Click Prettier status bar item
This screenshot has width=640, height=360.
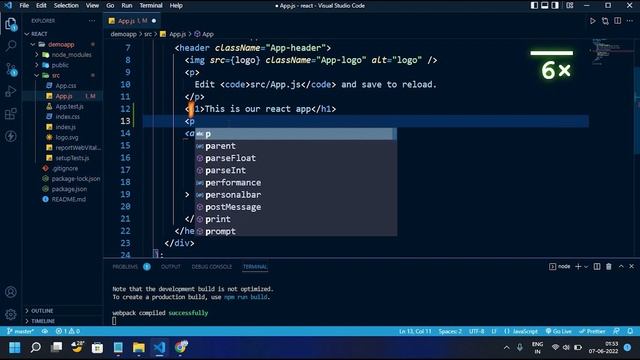point(592,331)
